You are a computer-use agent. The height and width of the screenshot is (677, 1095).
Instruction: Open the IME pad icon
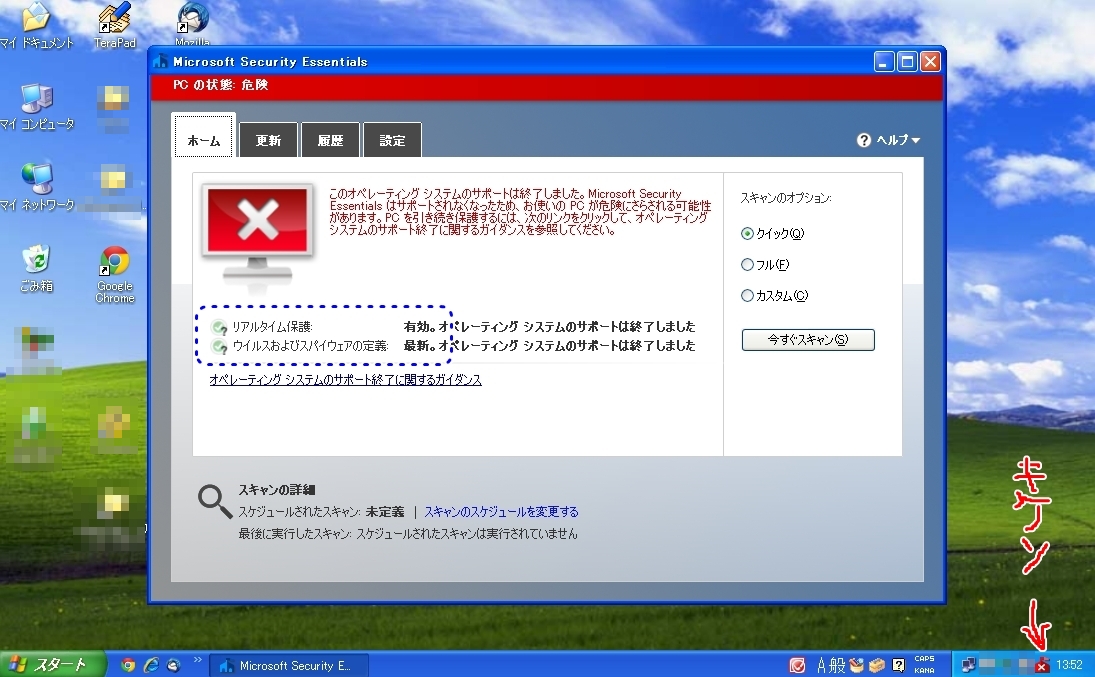tap(856, 665)
